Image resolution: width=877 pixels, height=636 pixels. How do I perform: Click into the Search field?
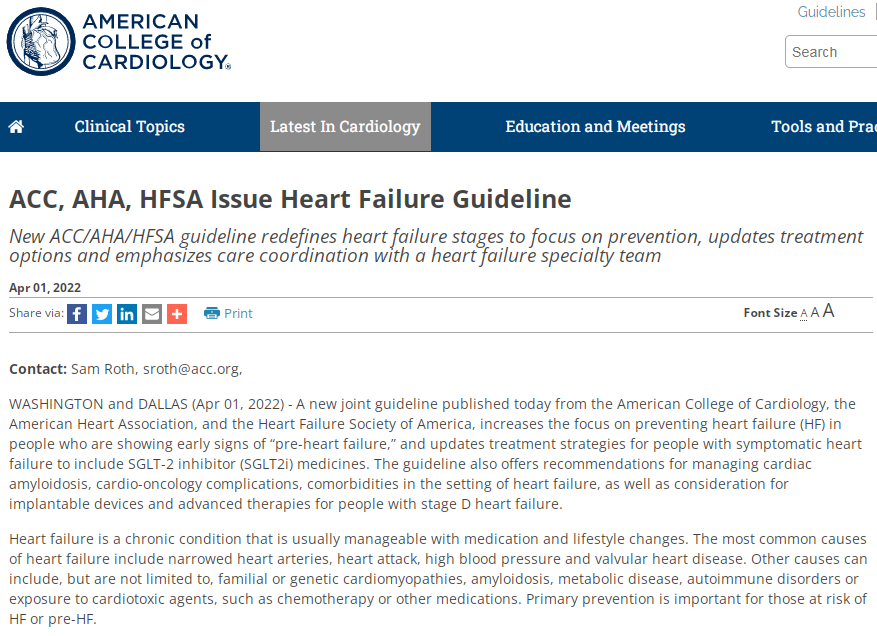click(x=831, y=51)
